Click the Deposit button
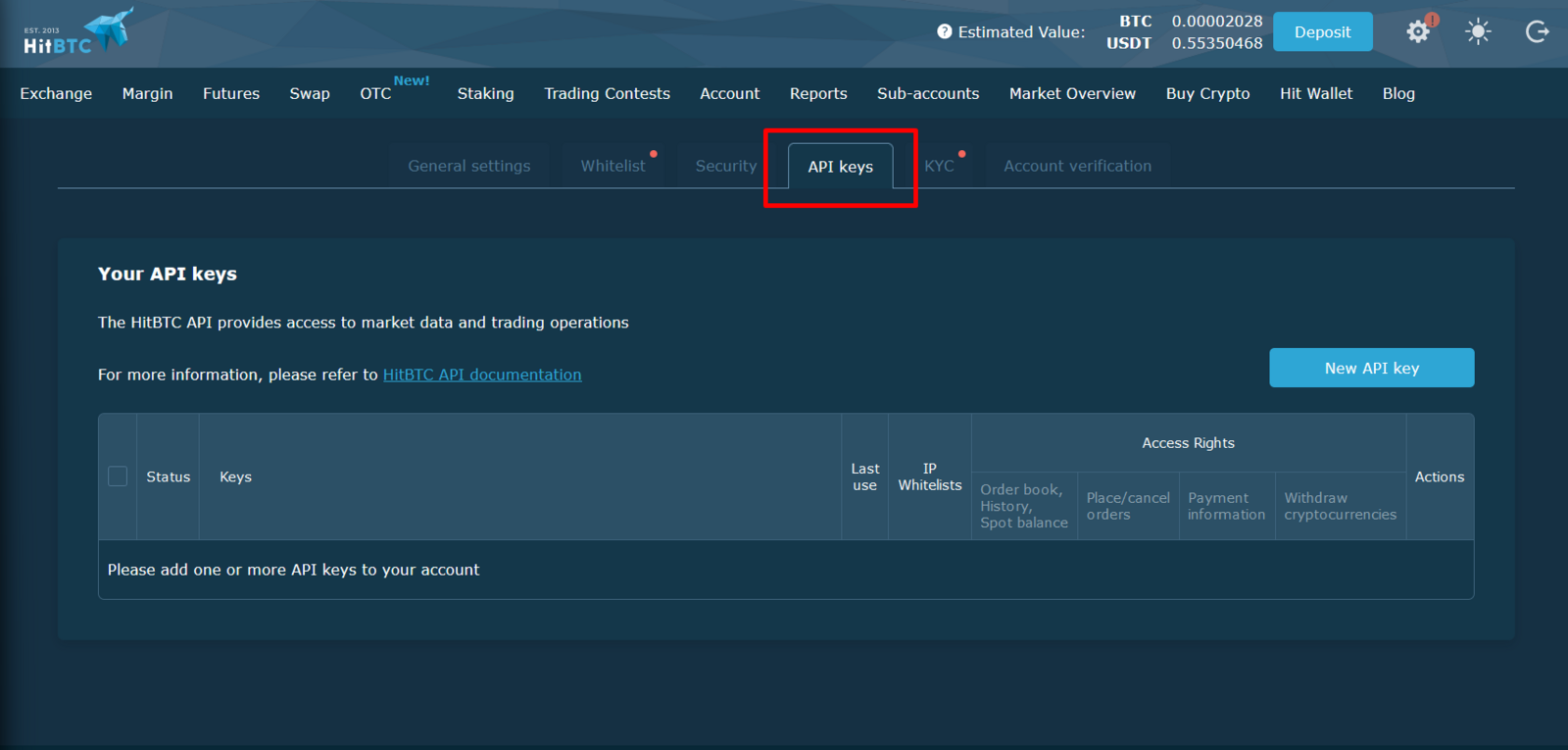The width and height of the screenshot is (1568, 750). [1322, 32]
